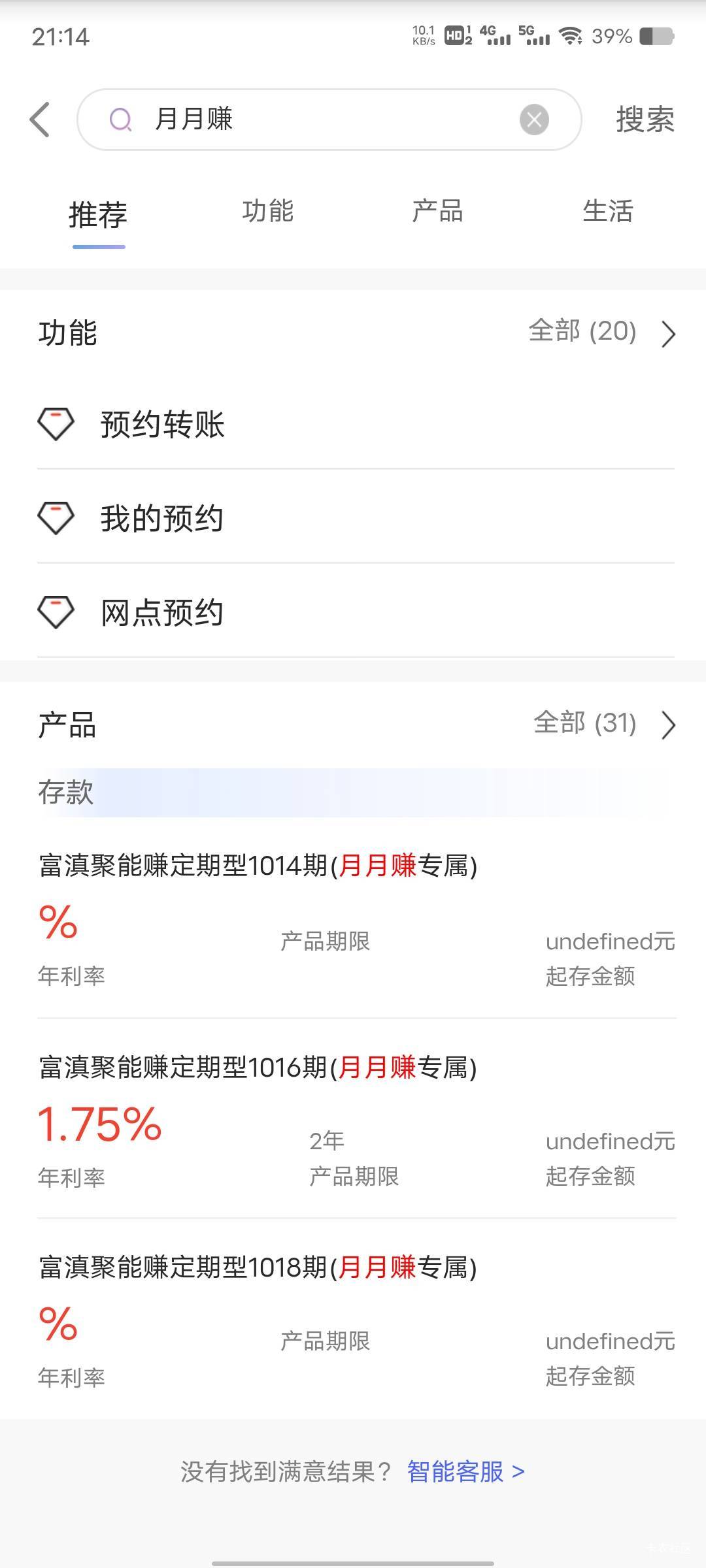Click the diamond icon beside 网点预约
The image size is (706, 1568).
tap(56, 612)
